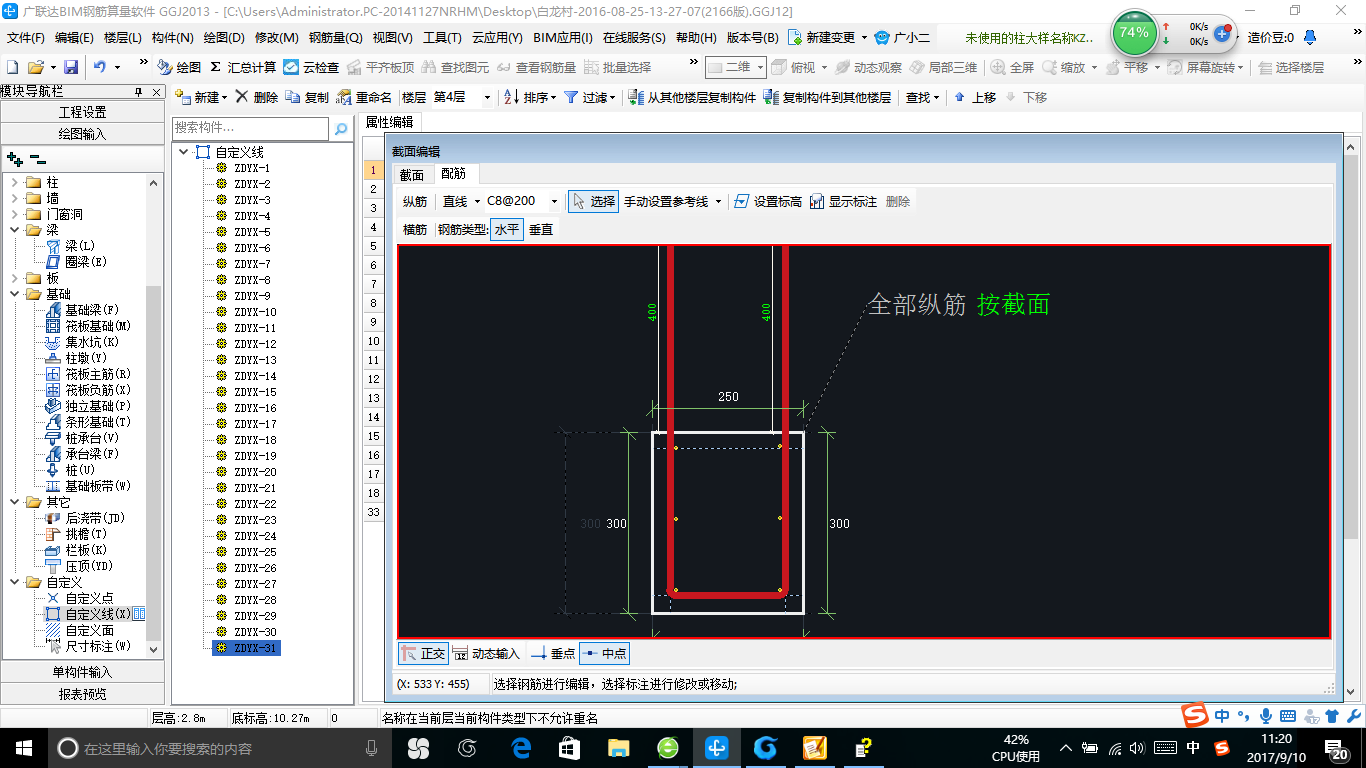The width and height of the screenshot is (1366, 768).
Task: Expand the 柱 folder
Action: [x=15, y=182]
